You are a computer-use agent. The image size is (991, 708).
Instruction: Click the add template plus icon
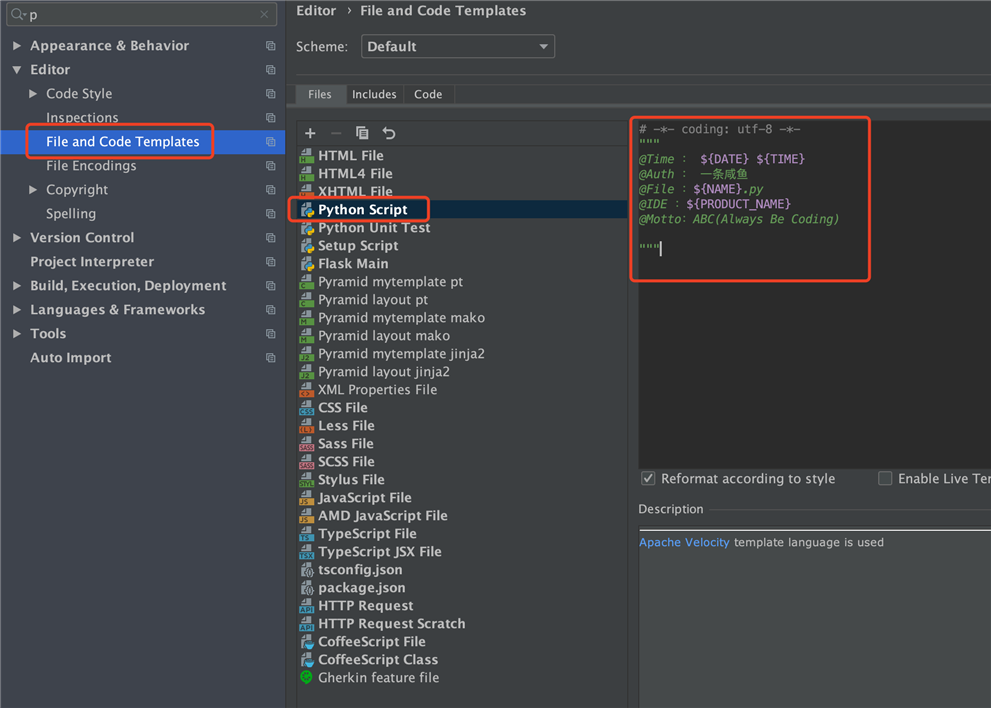pos(310,133)
